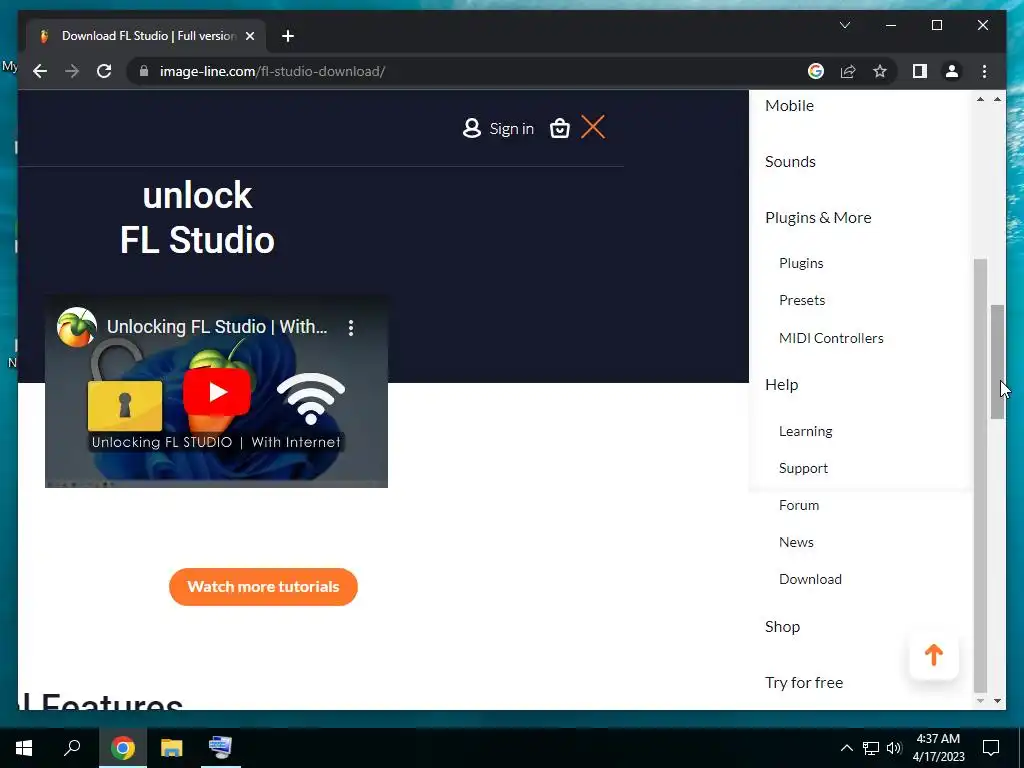Select Download submenu link

click(810, 579)
